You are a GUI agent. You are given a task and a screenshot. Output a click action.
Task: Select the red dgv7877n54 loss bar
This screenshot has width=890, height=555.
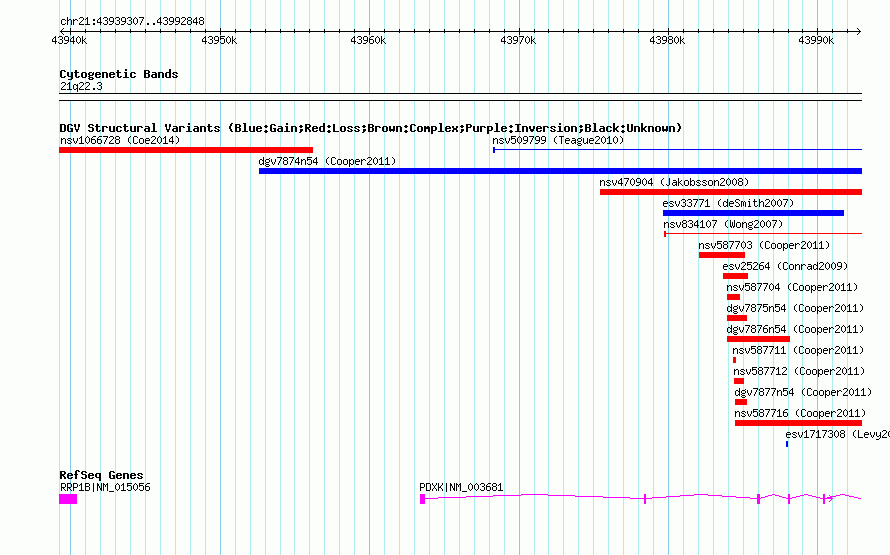[741, 402]
